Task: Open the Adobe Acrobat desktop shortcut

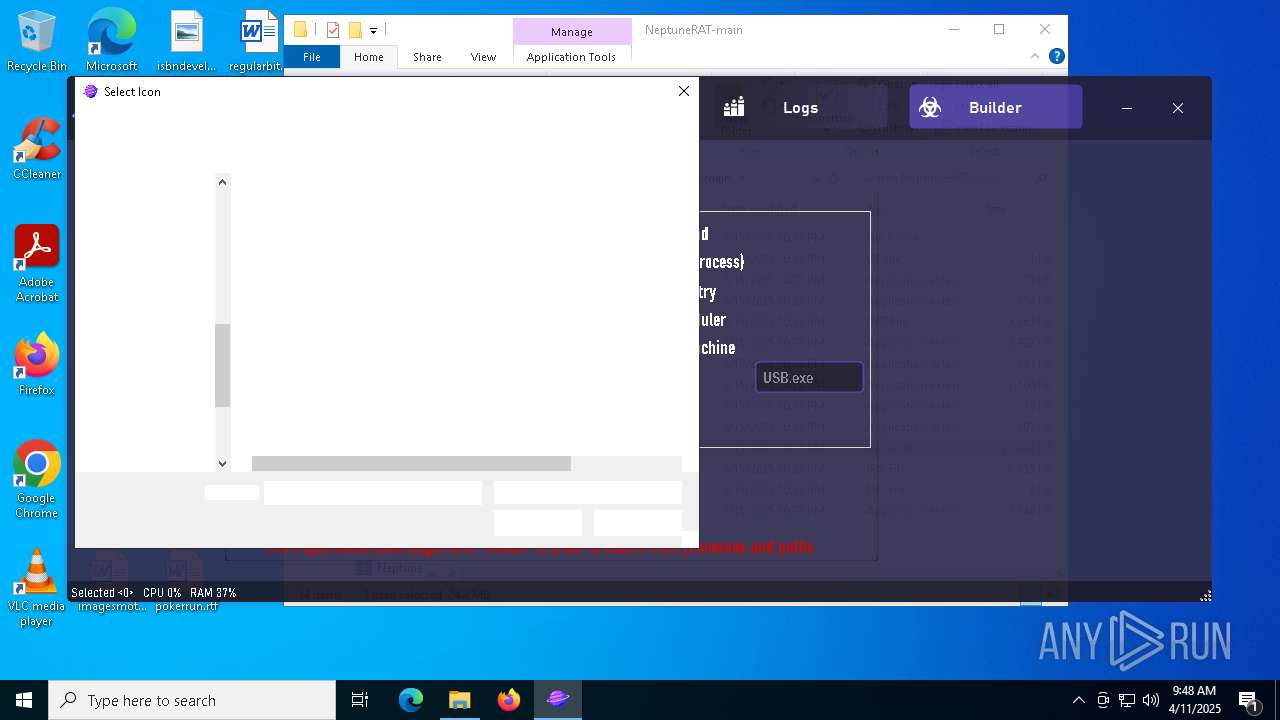Action: pyautogui.click(x=37, y=264)
